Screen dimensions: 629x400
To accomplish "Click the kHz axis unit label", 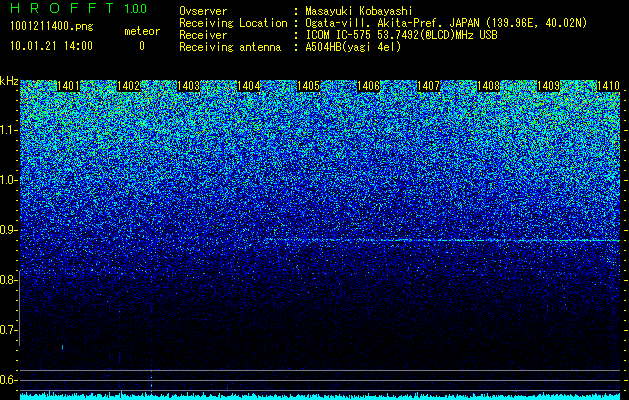I will point(9,81).
